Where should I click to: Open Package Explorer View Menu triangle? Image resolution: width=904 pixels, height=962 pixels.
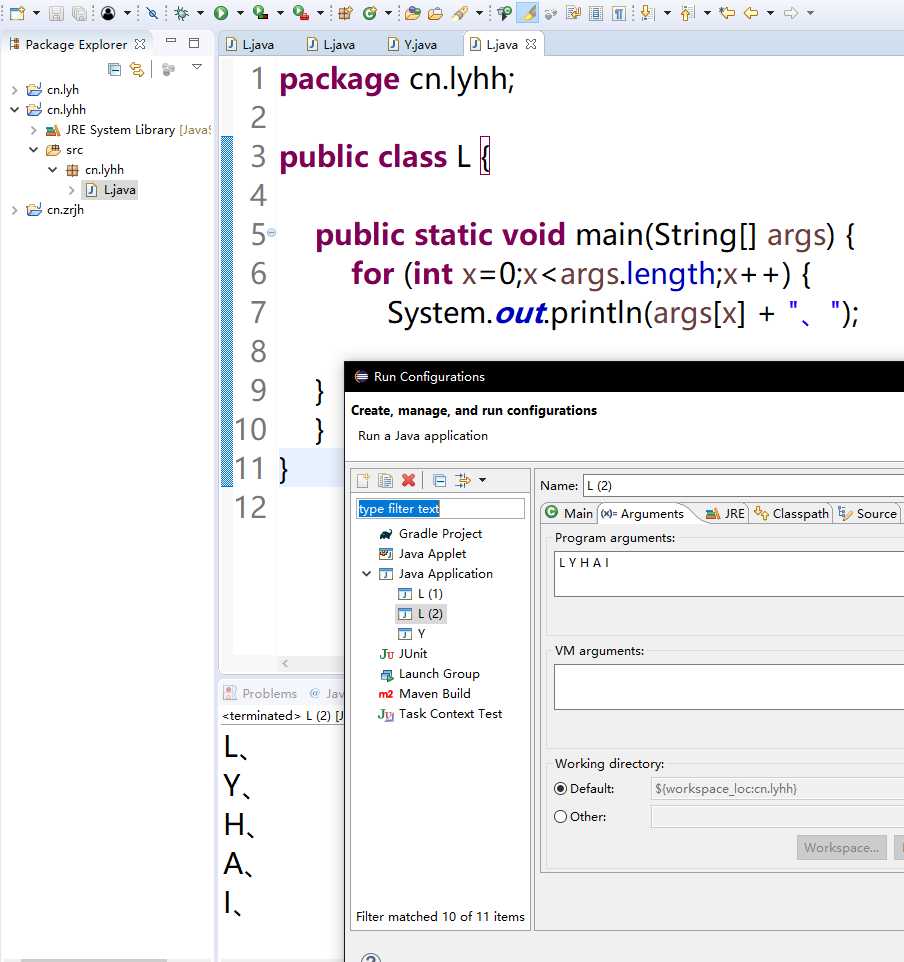click(197, 66)
